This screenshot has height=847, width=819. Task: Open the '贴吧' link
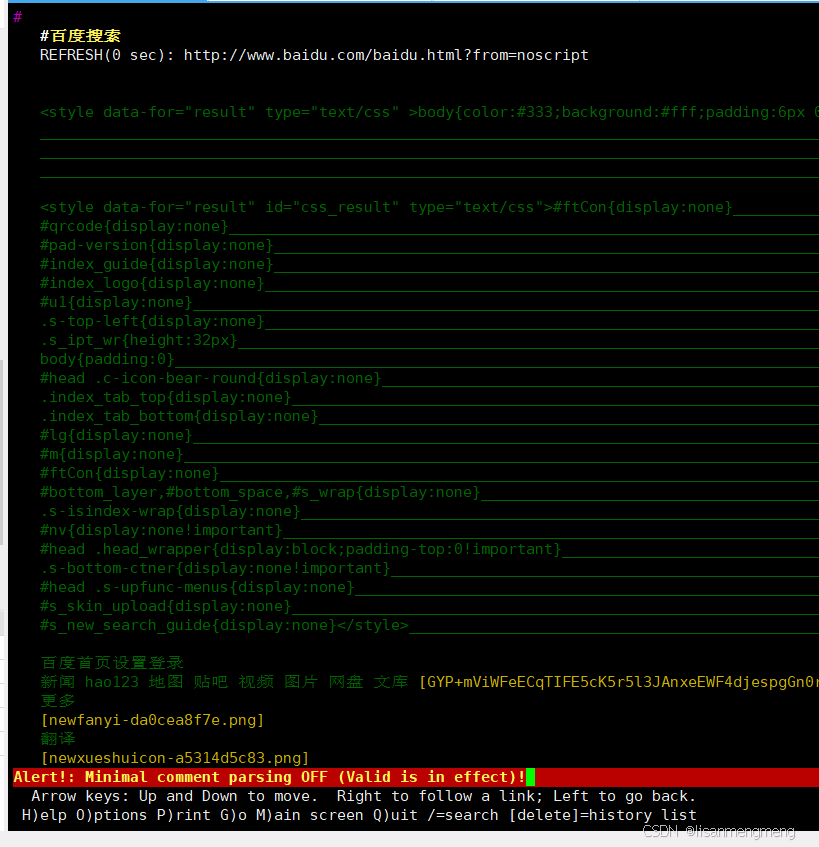[x=211, y=682]
